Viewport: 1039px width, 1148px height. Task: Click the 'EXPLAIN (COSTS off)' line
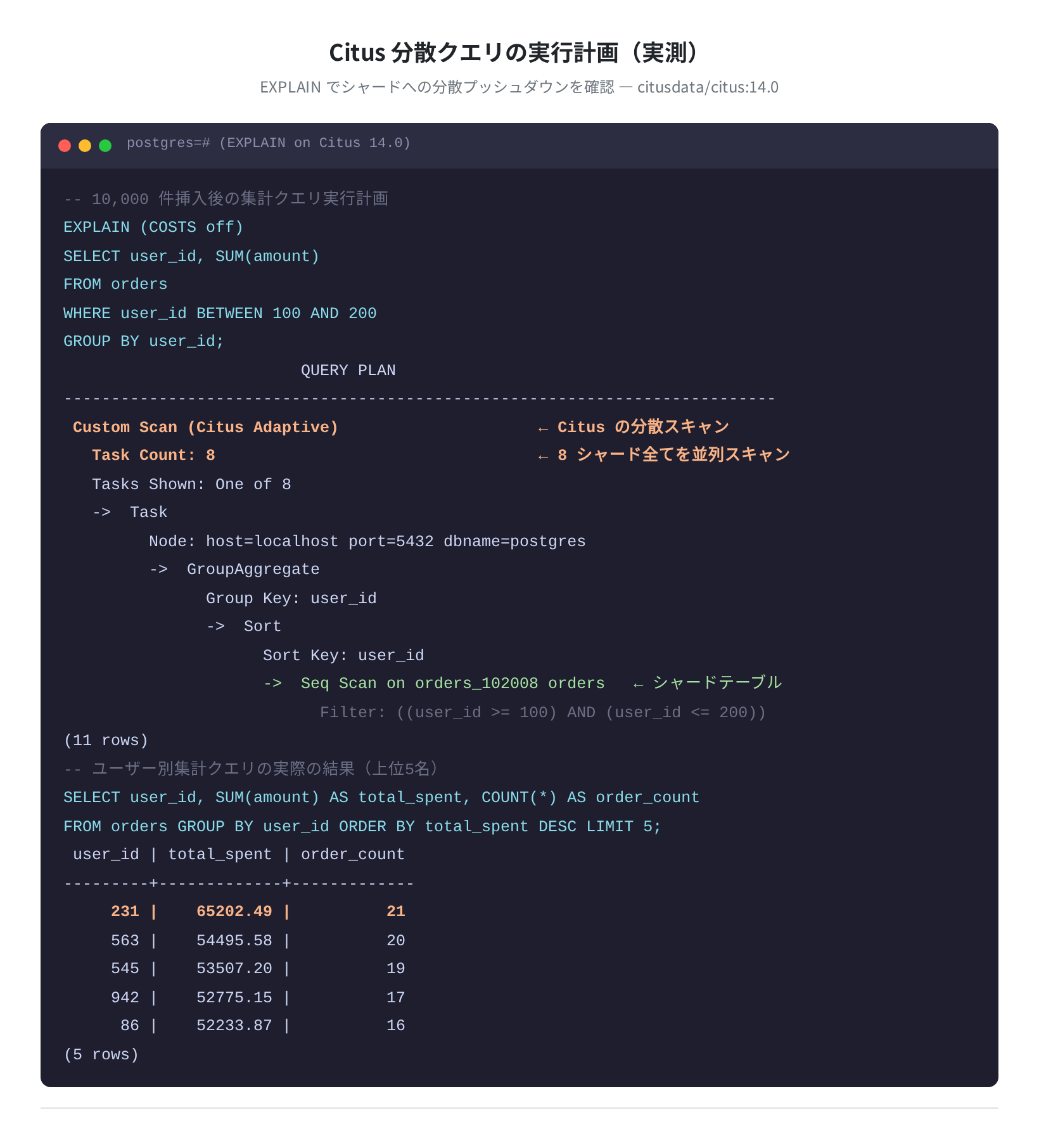153,227
